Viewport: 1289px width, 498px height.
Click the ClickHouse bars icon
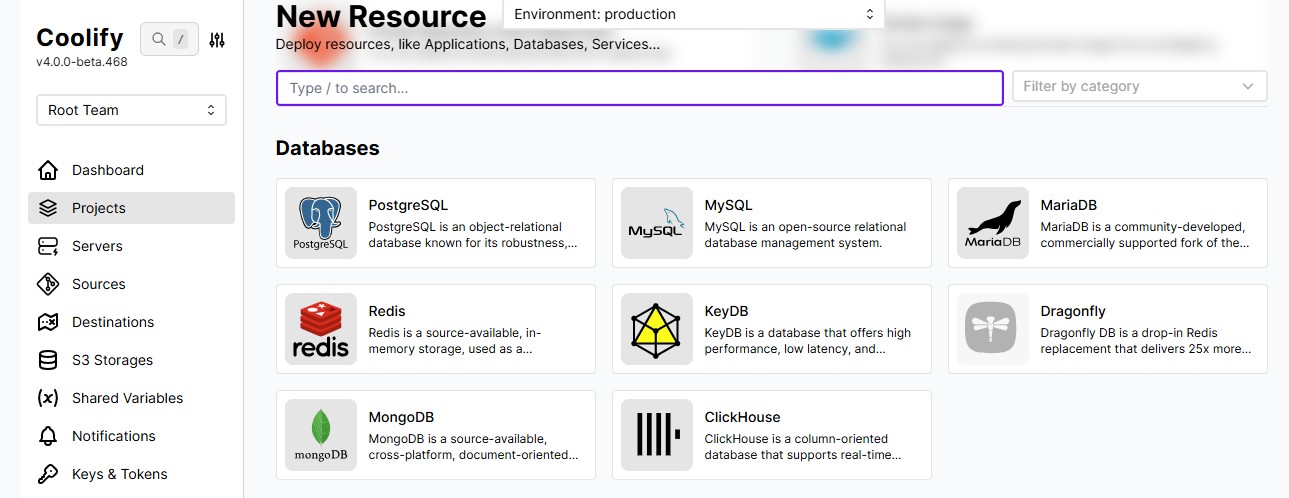657,435
